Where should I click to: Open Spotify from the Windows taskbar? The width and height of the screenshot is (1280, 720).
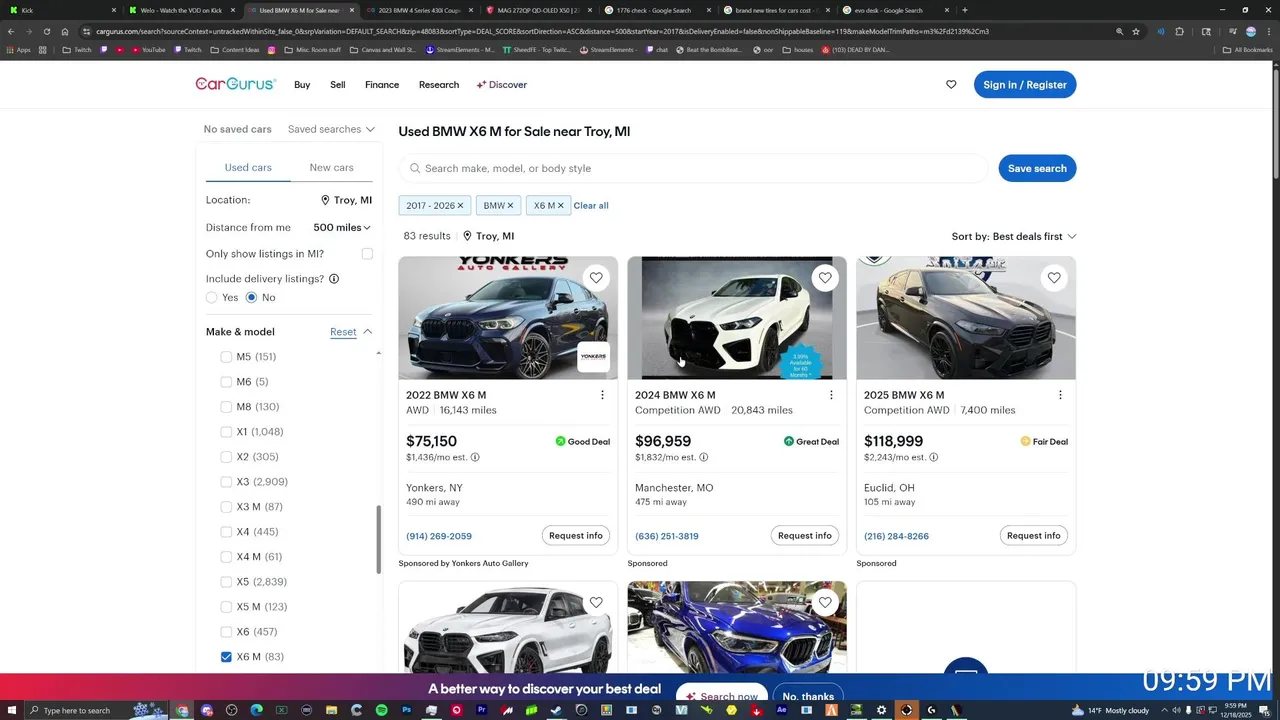point(382,710)
